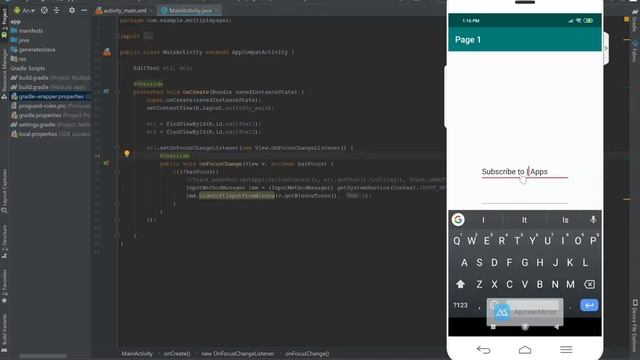Select local.properties file

(51, 134)
